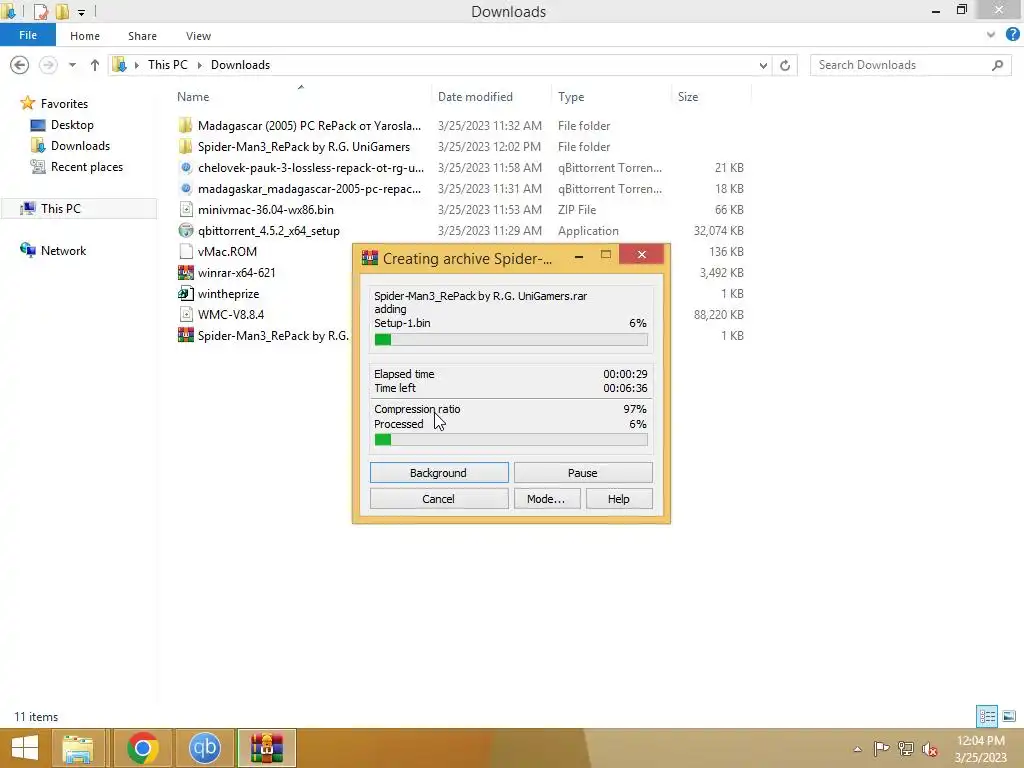
Task: Launch Google Chrome from the taskbar
Action: click(x=143, y=748)
